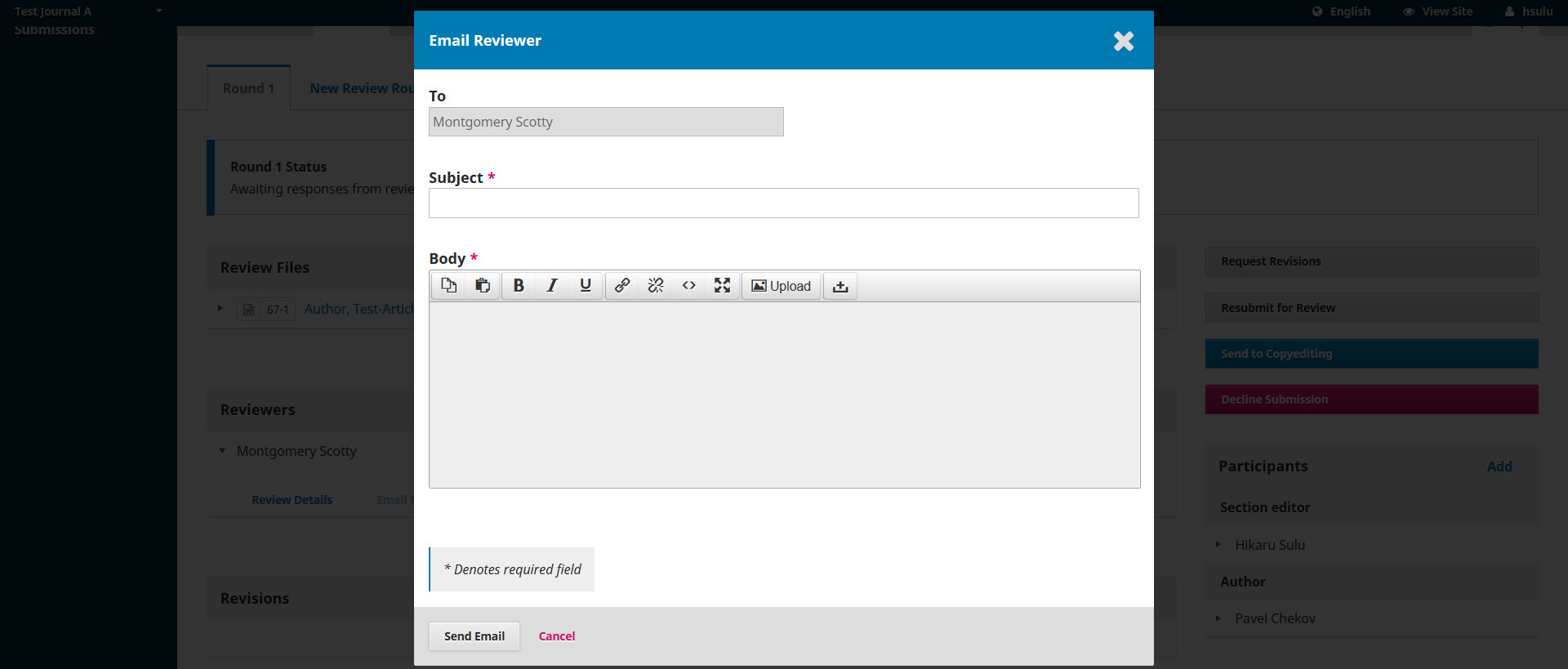Click the Resubmit for Review button
Screen dimensions: 1568x669
pyautogui.click(x=1371, y=308)
